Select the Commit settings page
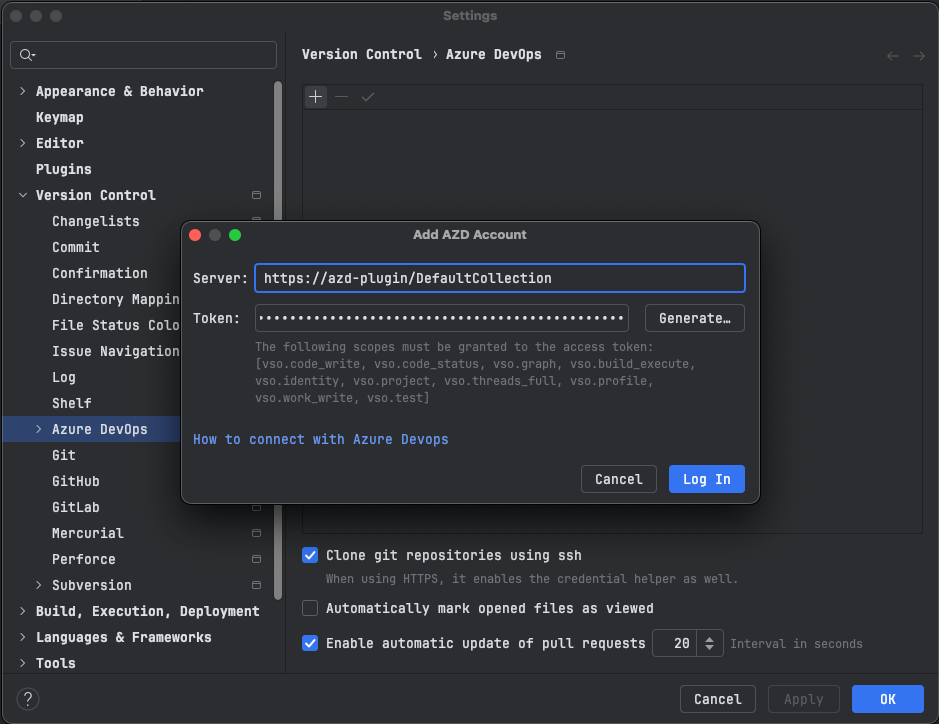This screenshot has height=724, width=939. (x=76, y=247)
